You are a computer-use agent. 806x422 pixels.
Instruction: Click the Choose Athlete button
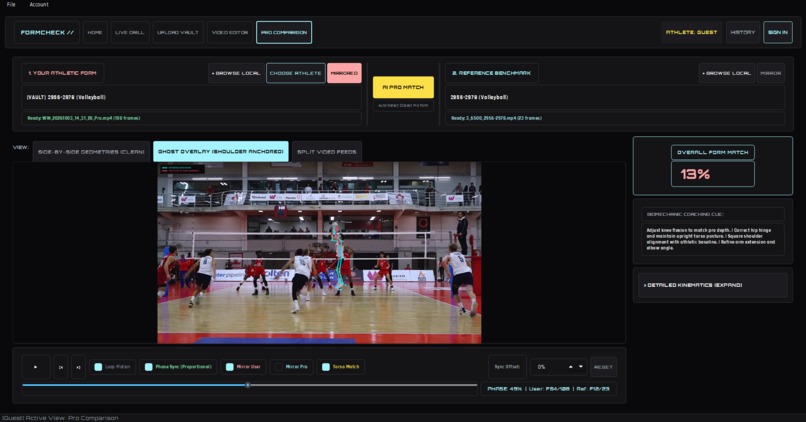296,73
